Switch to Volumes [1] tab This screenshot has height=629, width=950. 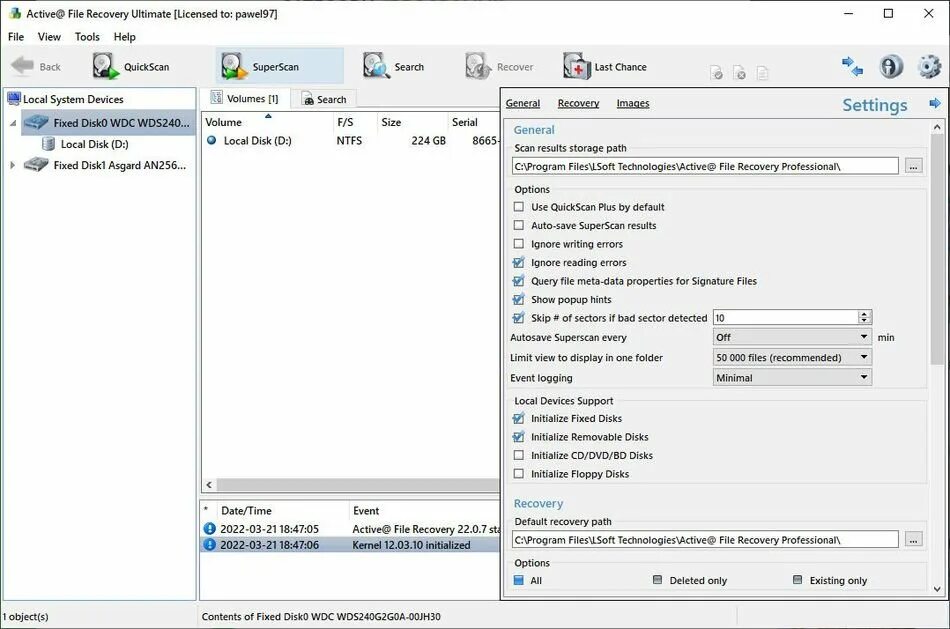click(x=245, y=98)
